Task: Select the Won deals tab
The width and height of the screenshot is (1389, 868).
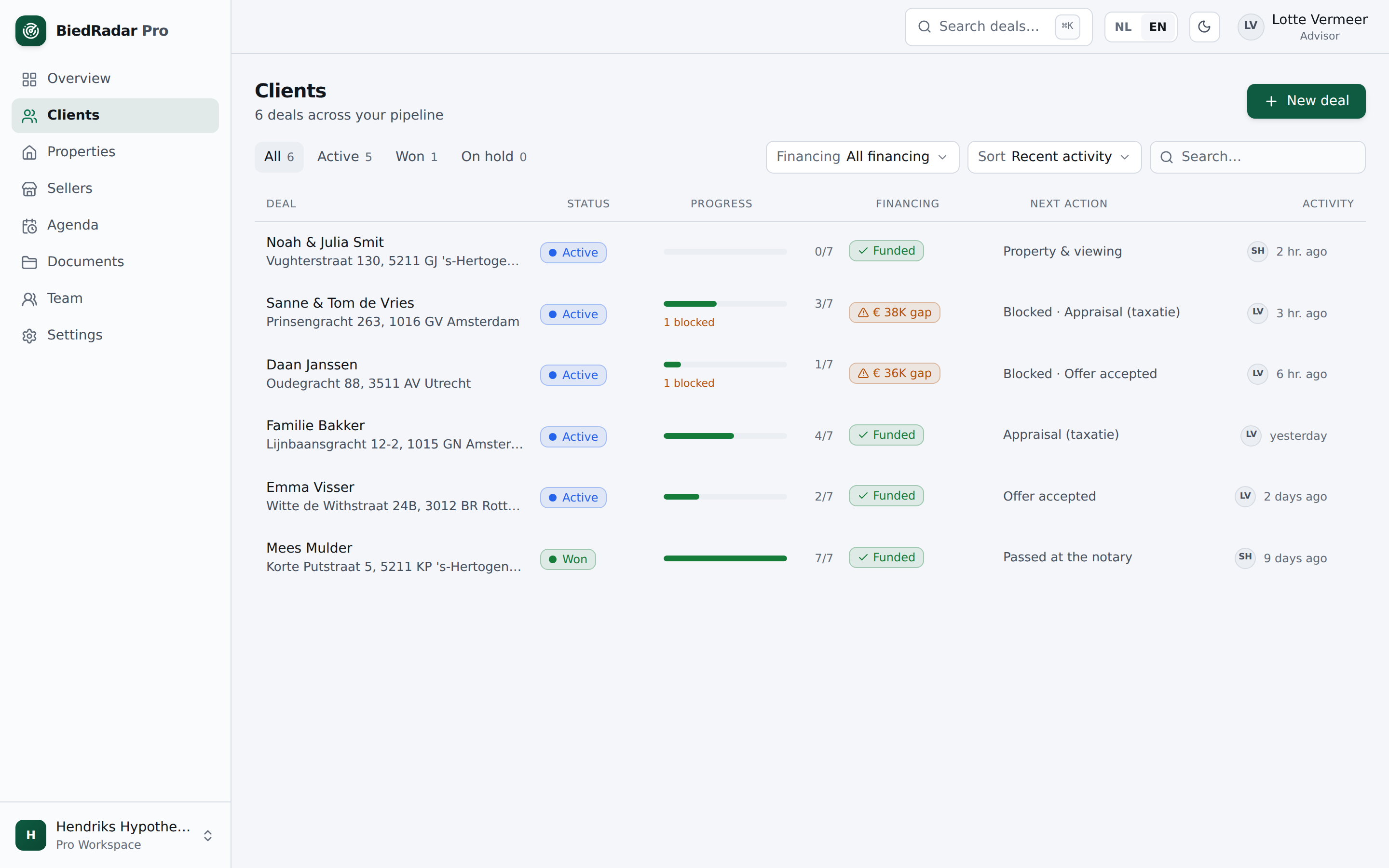Action: point(416,157)
